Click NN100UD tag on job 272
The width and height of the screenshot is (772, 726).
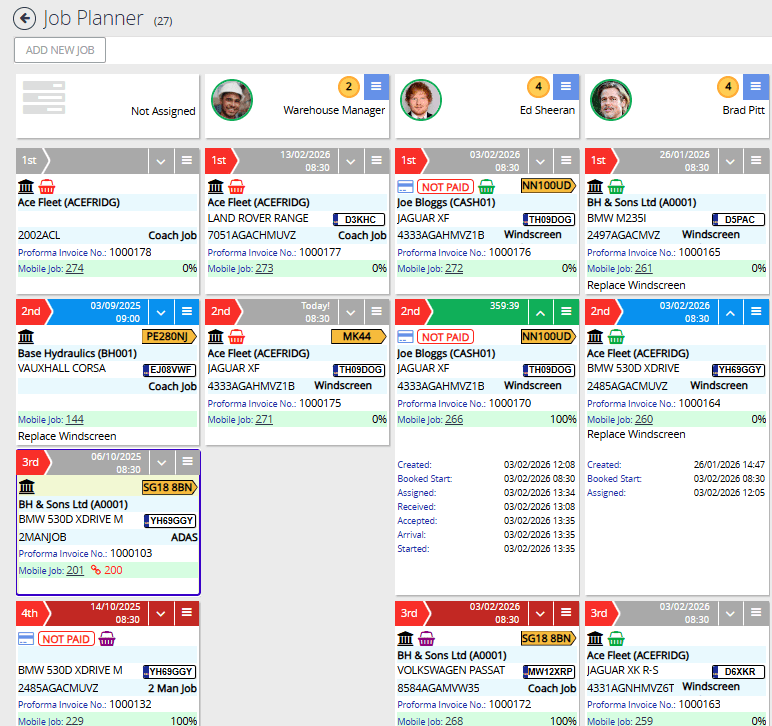click(x=548, y=186)
